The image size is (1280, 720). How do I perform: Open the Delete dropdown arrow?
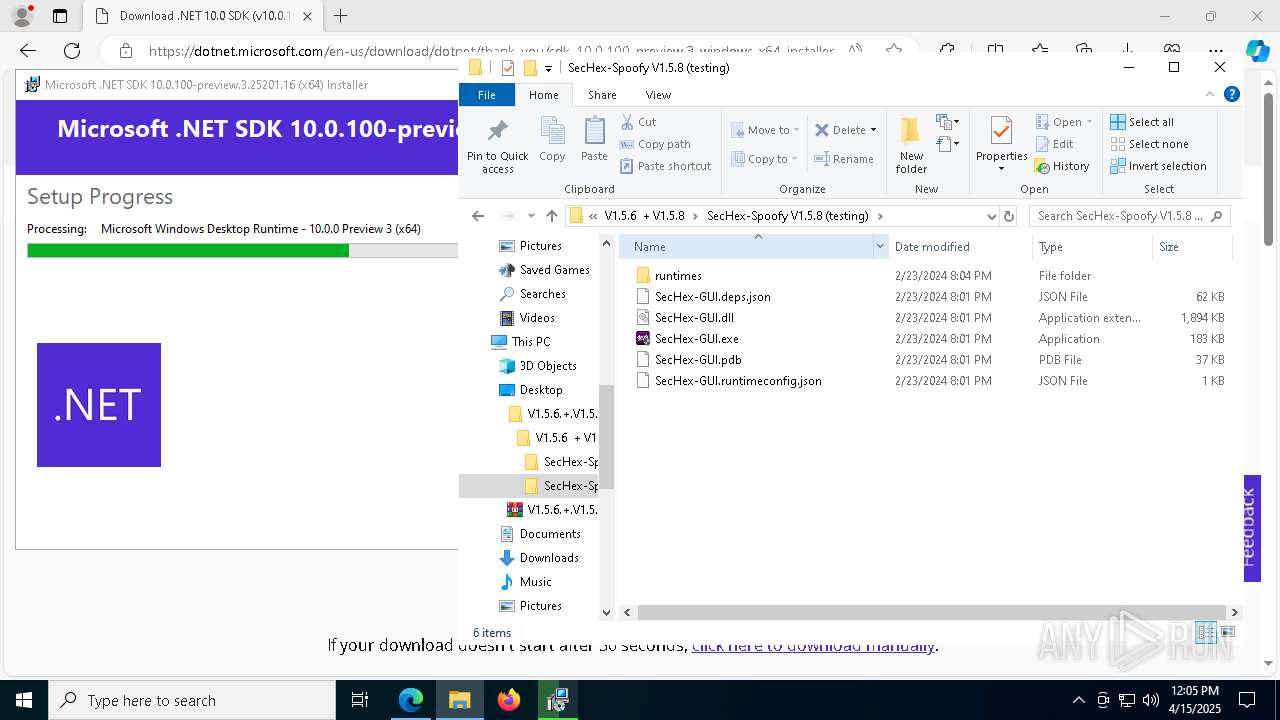(873, 130)
